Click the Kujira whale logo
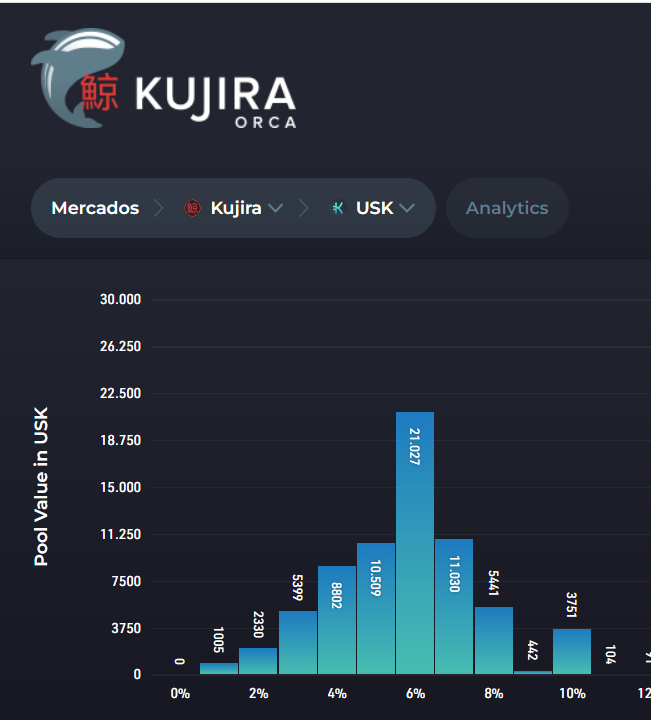651x720 pixels. pos(77,78)
